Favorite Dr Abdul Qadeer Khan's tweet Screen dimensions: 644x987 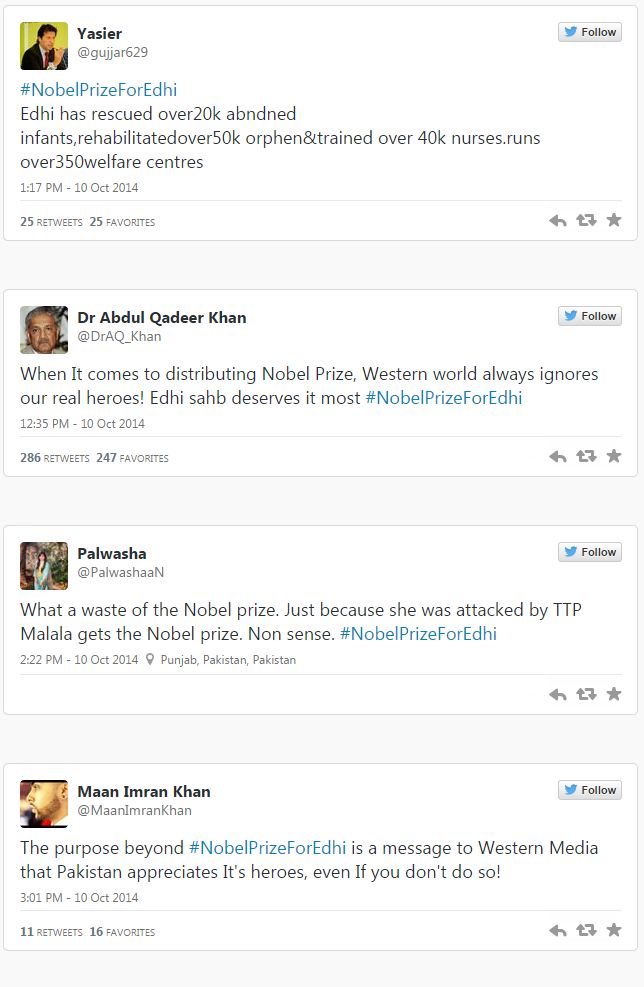[x=614, y=457]
